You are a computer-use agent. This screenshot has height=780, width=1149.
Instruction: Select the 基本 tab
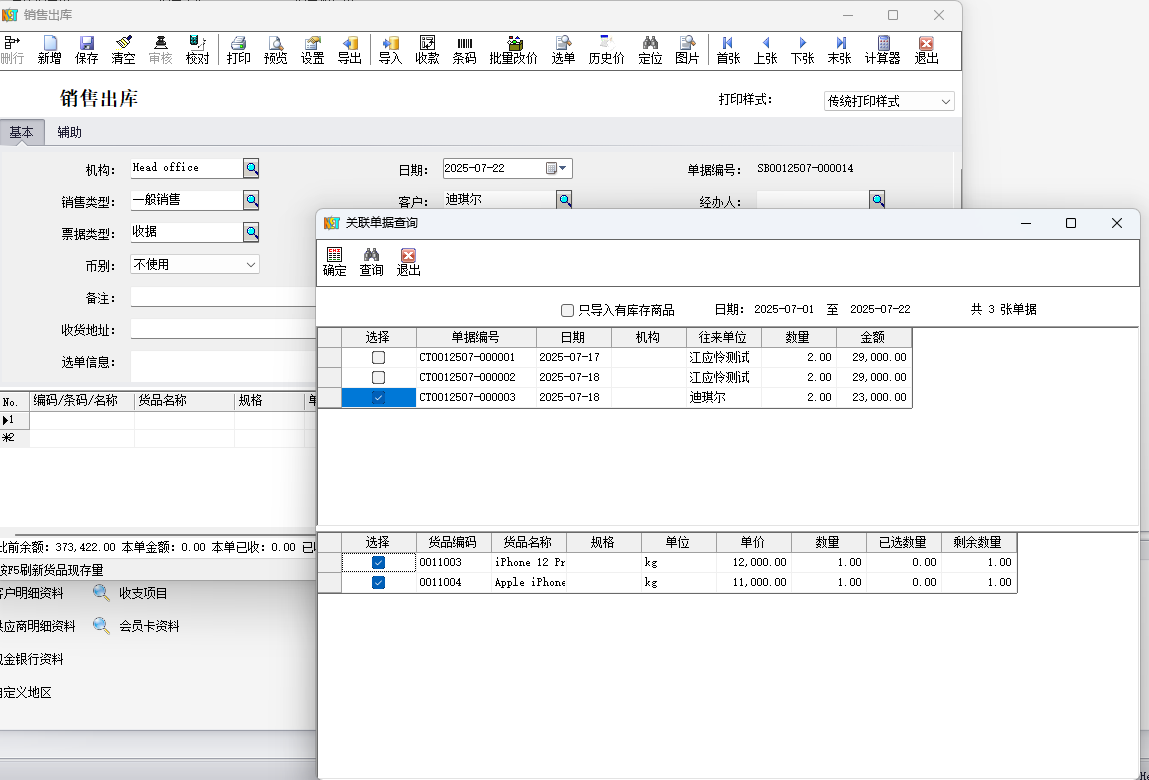click(22, 133)
